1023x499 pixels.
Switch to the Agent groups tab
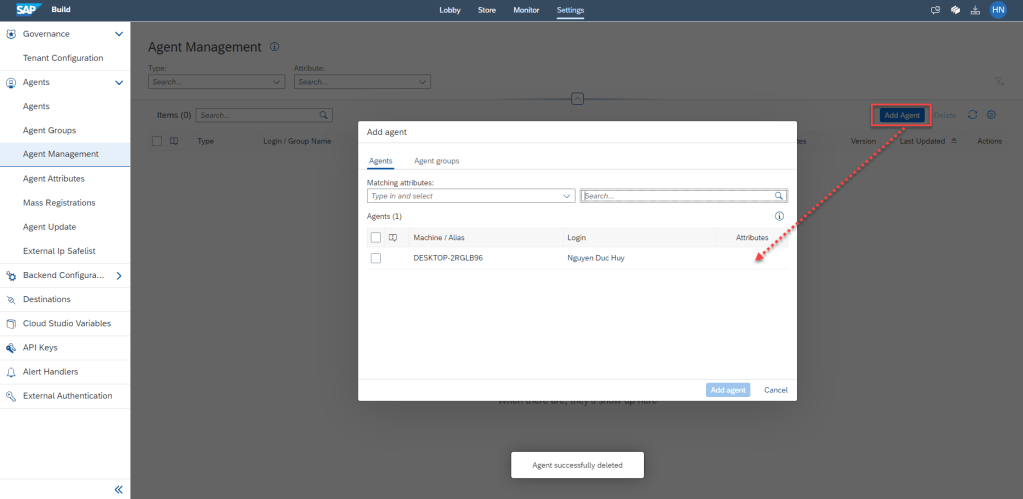436,161
